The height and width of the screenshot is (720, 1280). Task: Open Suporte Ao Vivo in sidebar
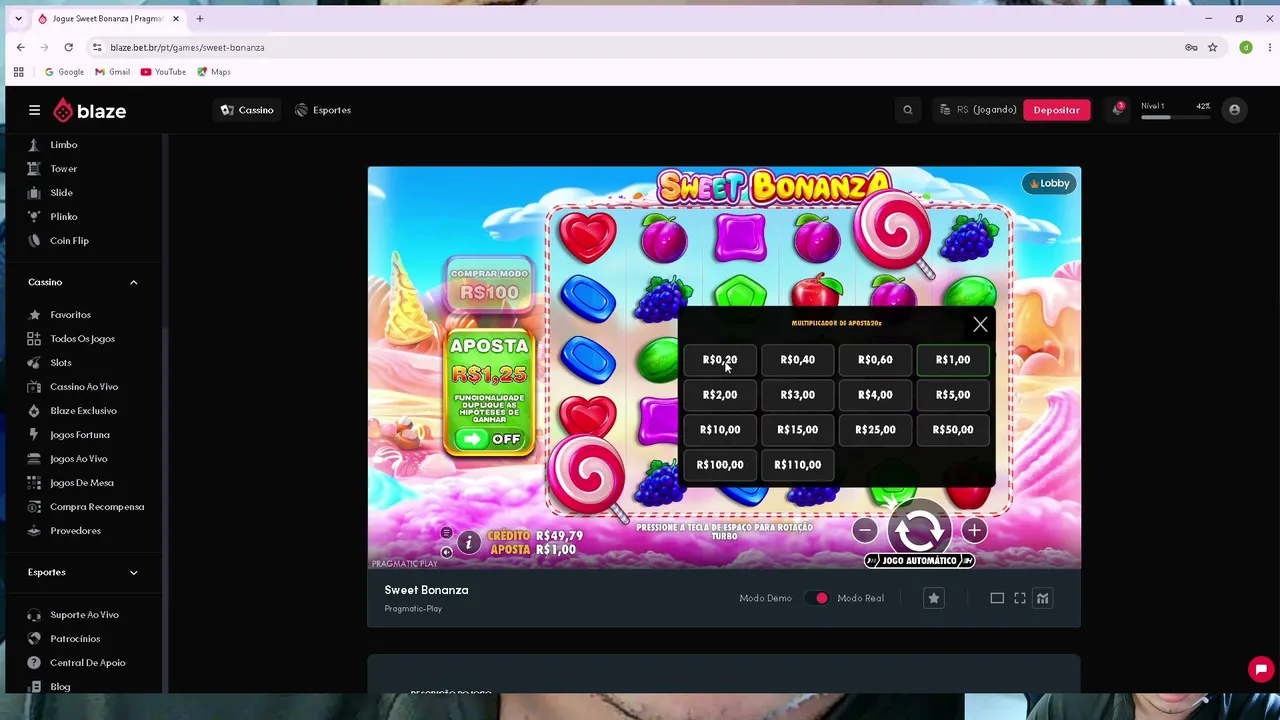click(84, 615)
